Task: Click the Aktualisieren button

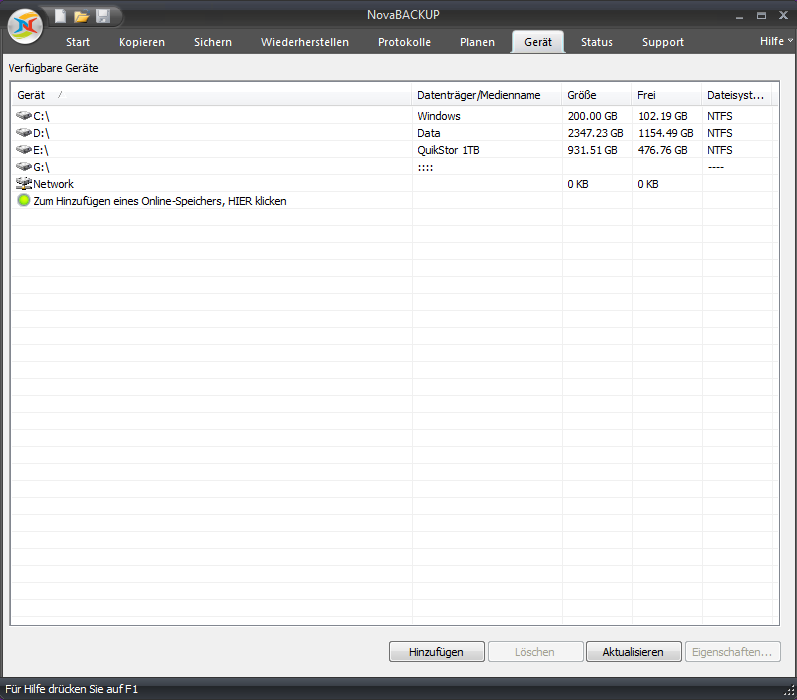Action: (633, 652)
